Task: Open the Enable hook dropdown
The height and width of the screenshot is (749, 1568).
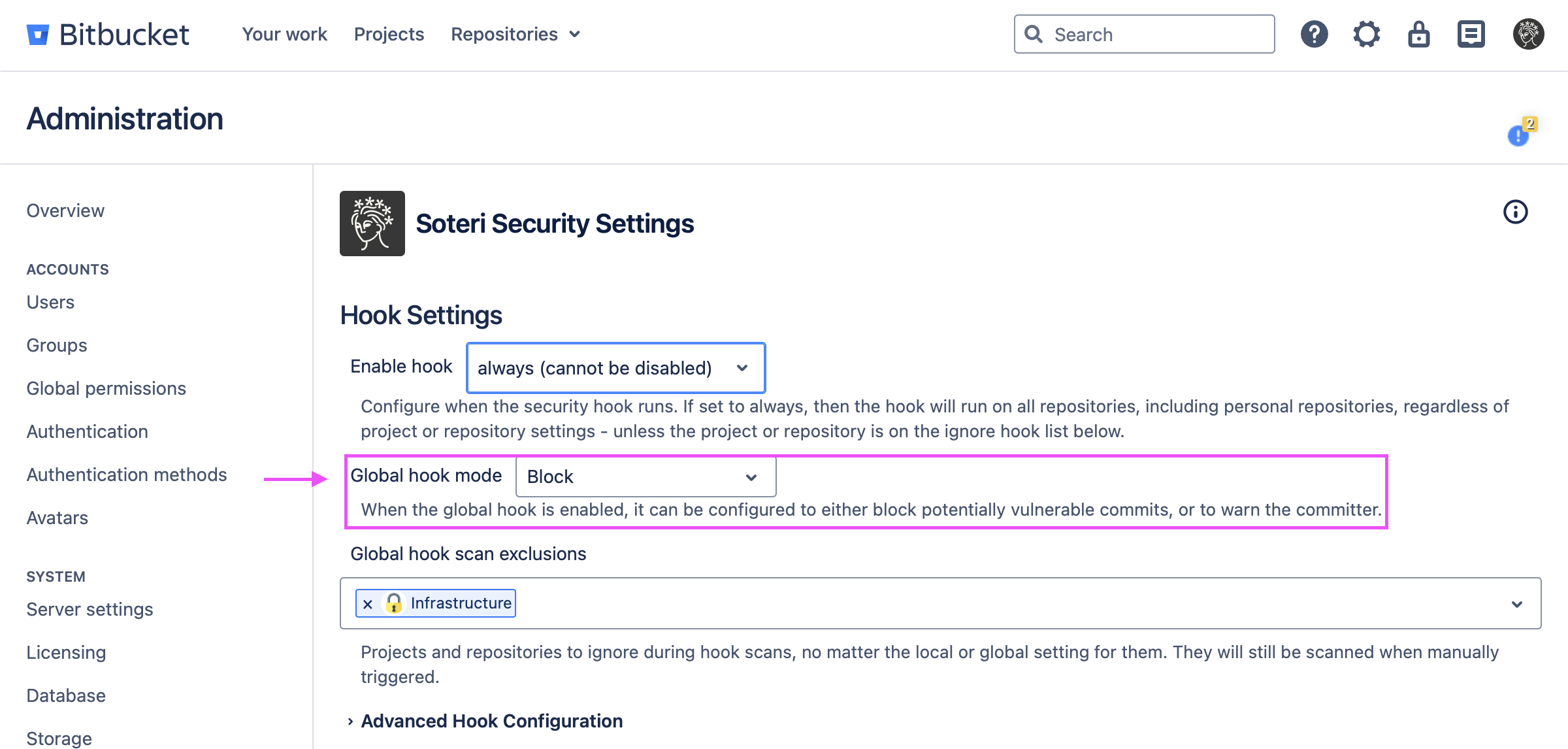Action: (615, 368)
